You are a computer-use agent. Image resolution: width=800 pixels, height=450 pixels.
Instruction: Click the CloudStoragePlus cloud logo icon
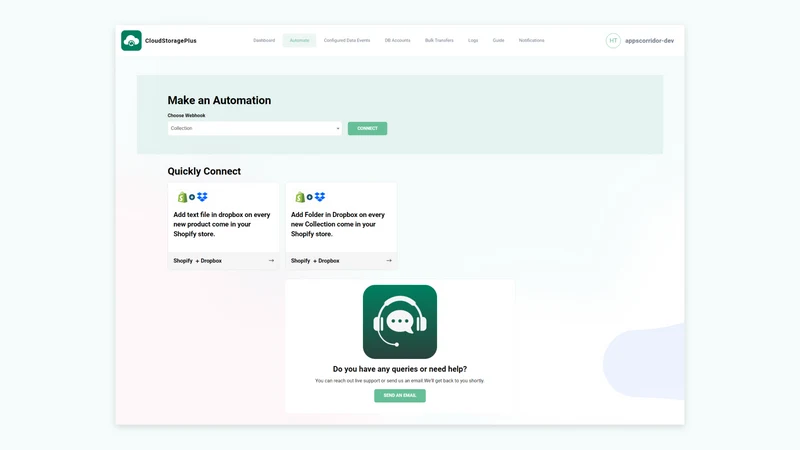pos(131,40)
